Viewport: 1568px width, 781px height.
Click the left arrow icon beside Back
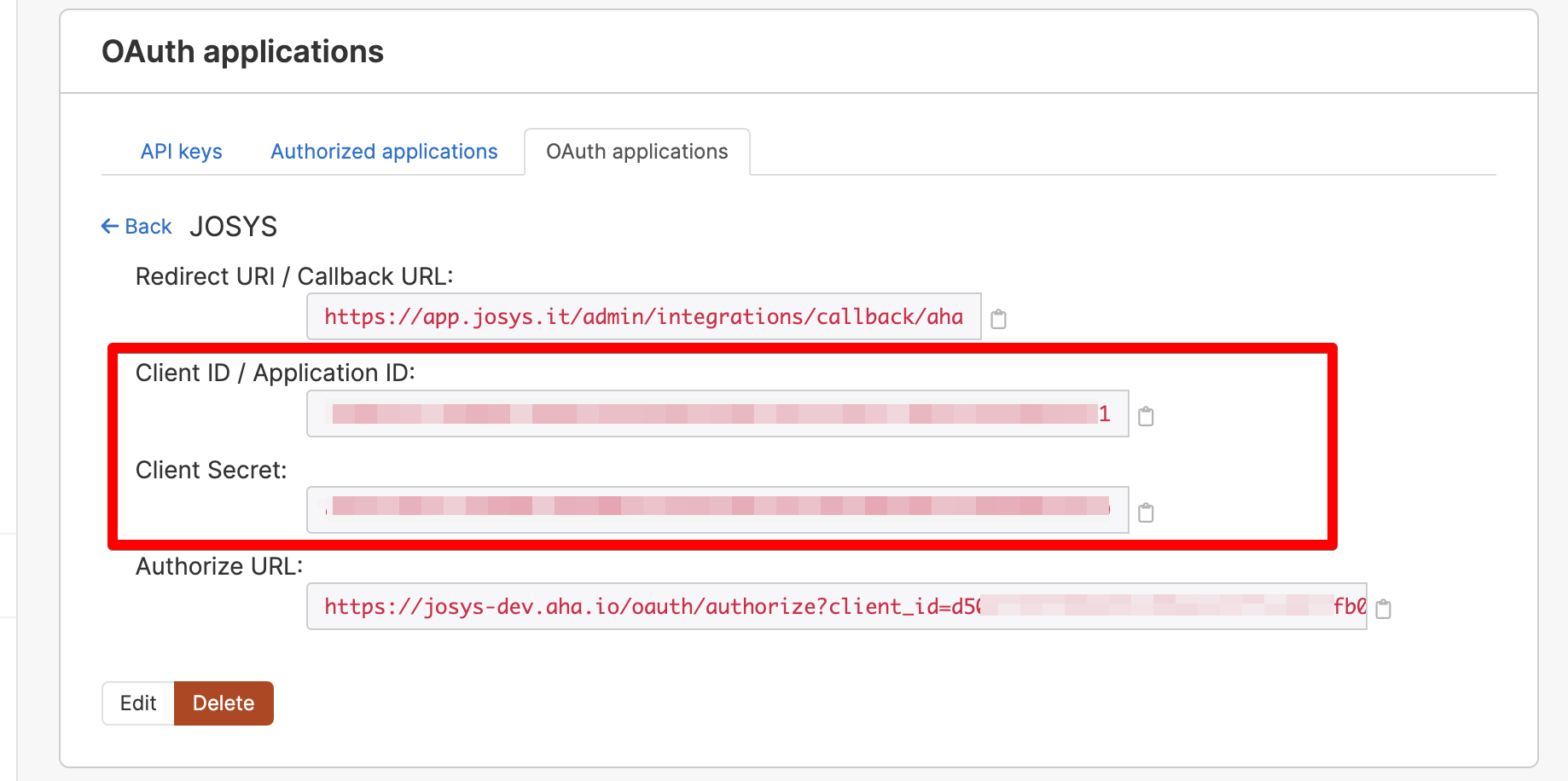tap(110, 226)
